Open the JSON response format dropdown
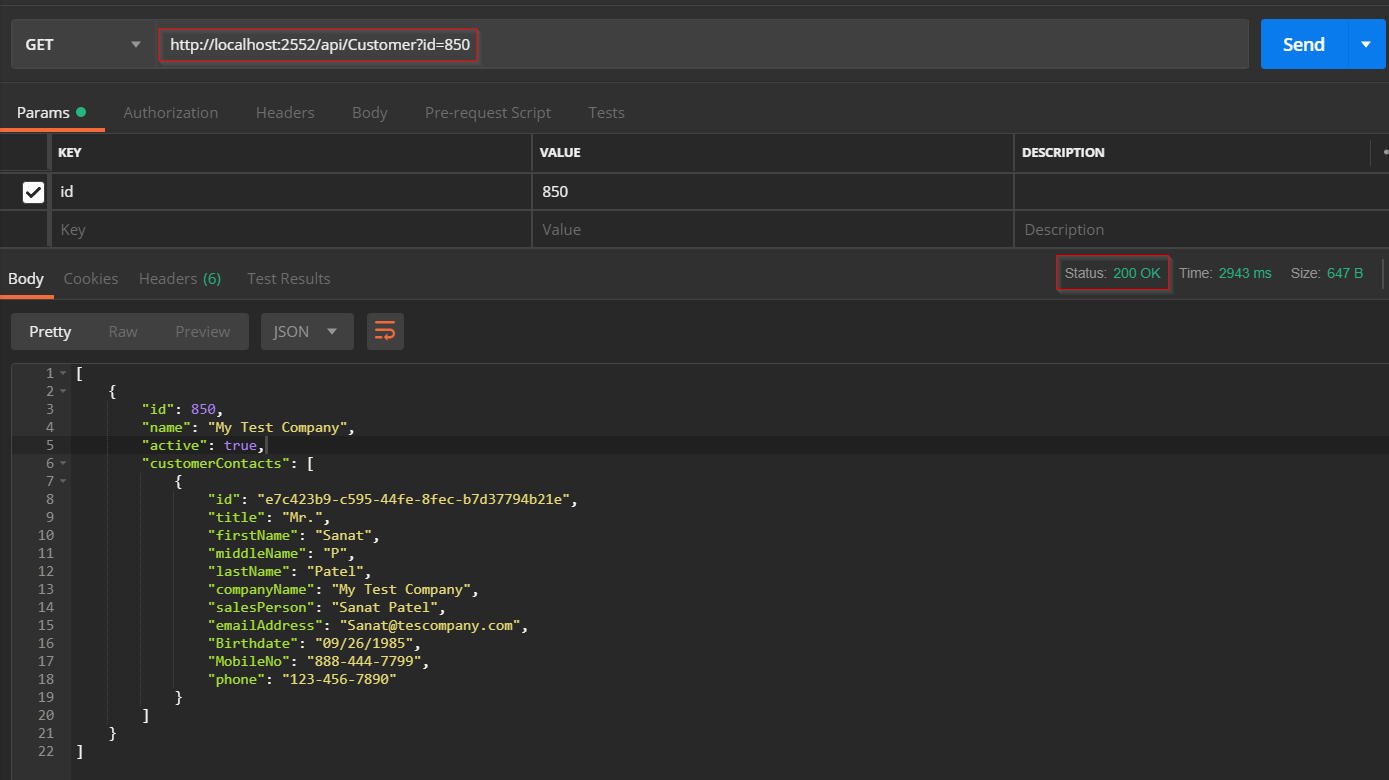1389x780 pixels. click(307, 331)
